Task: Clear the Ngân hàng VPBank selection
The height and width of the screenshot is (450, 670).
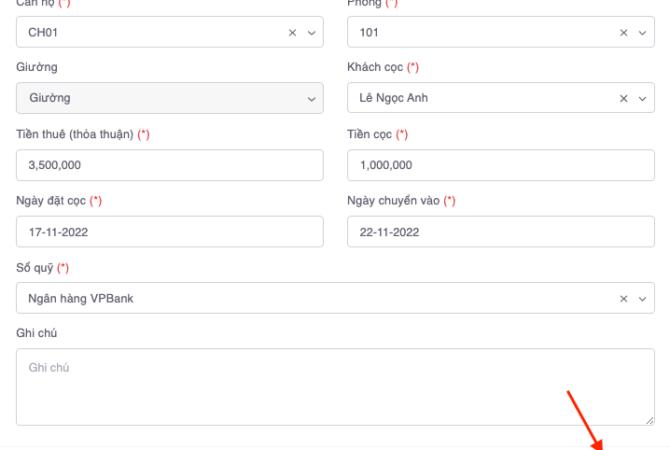Action: coord(624,298)
